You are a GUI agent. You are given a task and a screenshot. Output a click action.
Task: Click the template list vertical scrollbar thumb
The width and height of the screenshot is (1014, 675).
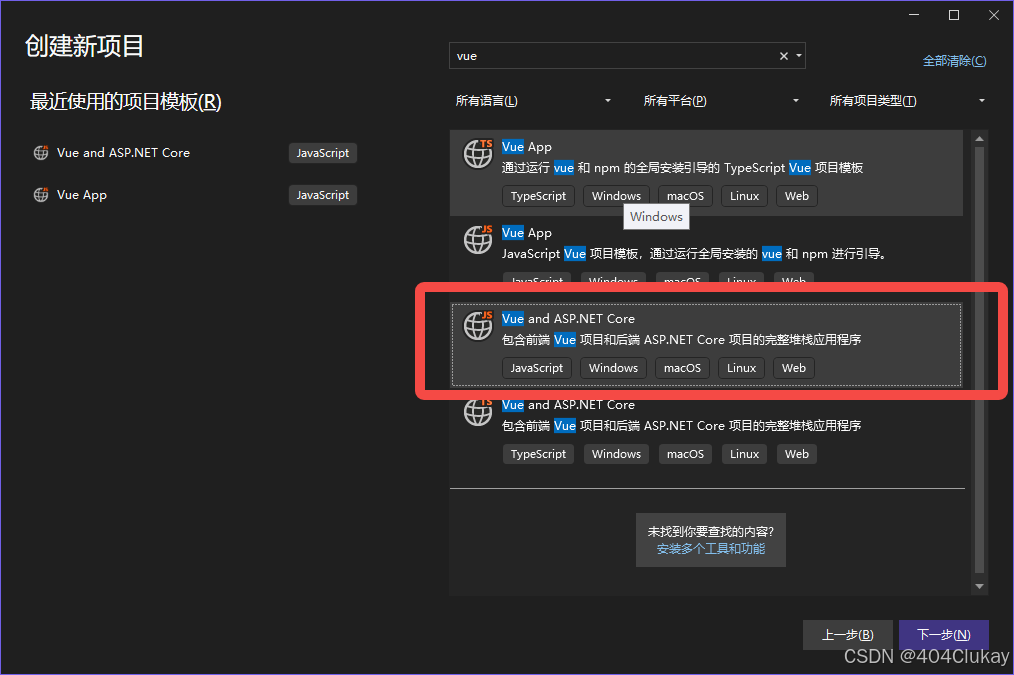[x=979, y=360]
